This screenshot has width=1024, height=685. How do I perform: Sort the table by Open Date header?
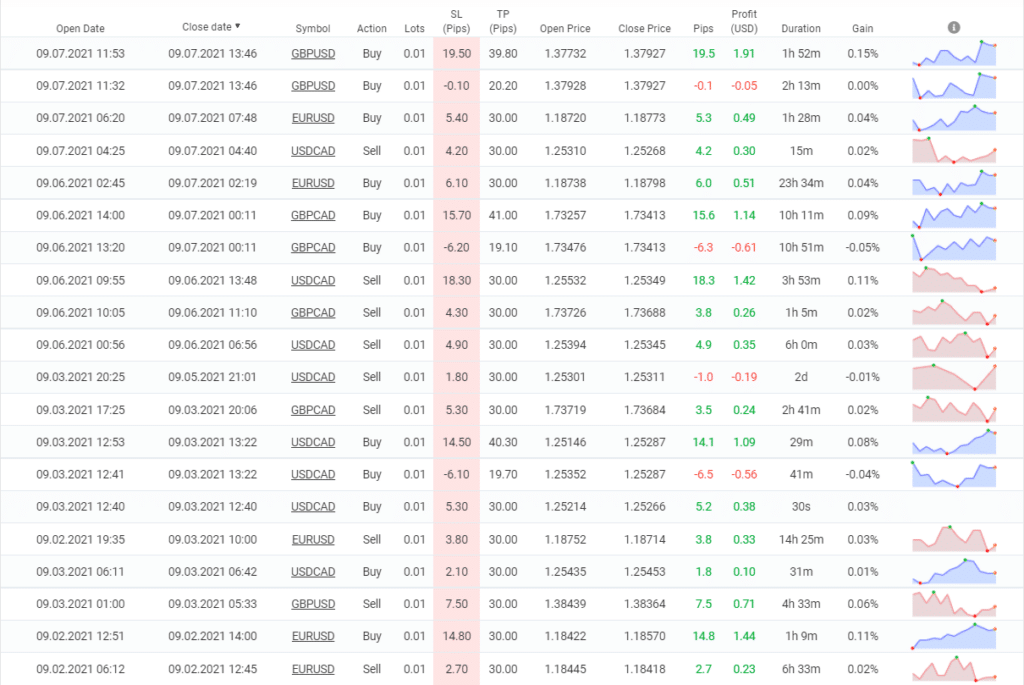[x=80, y=29]
